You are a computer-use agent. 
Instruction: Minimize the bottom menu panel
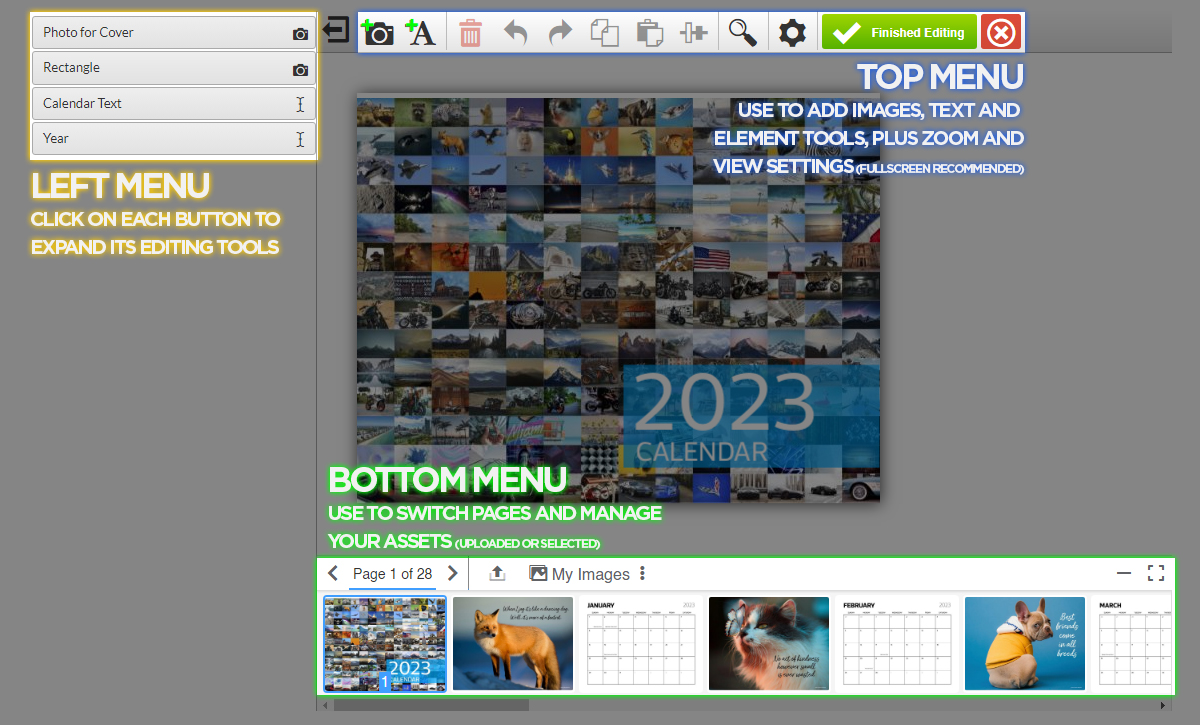[1124, 573]
